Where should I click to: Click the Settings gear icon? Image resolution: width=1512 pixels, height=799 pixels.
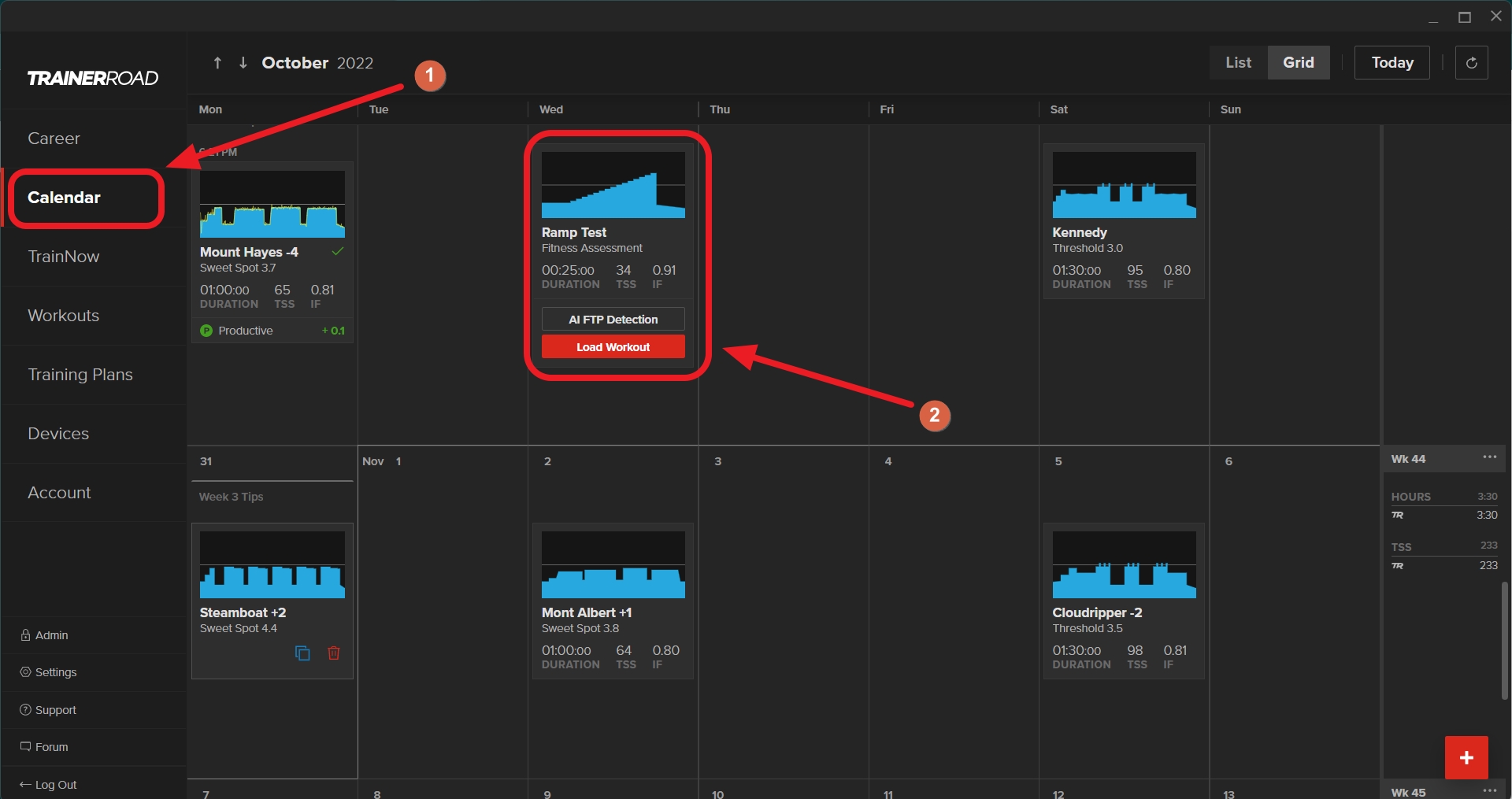26,671
